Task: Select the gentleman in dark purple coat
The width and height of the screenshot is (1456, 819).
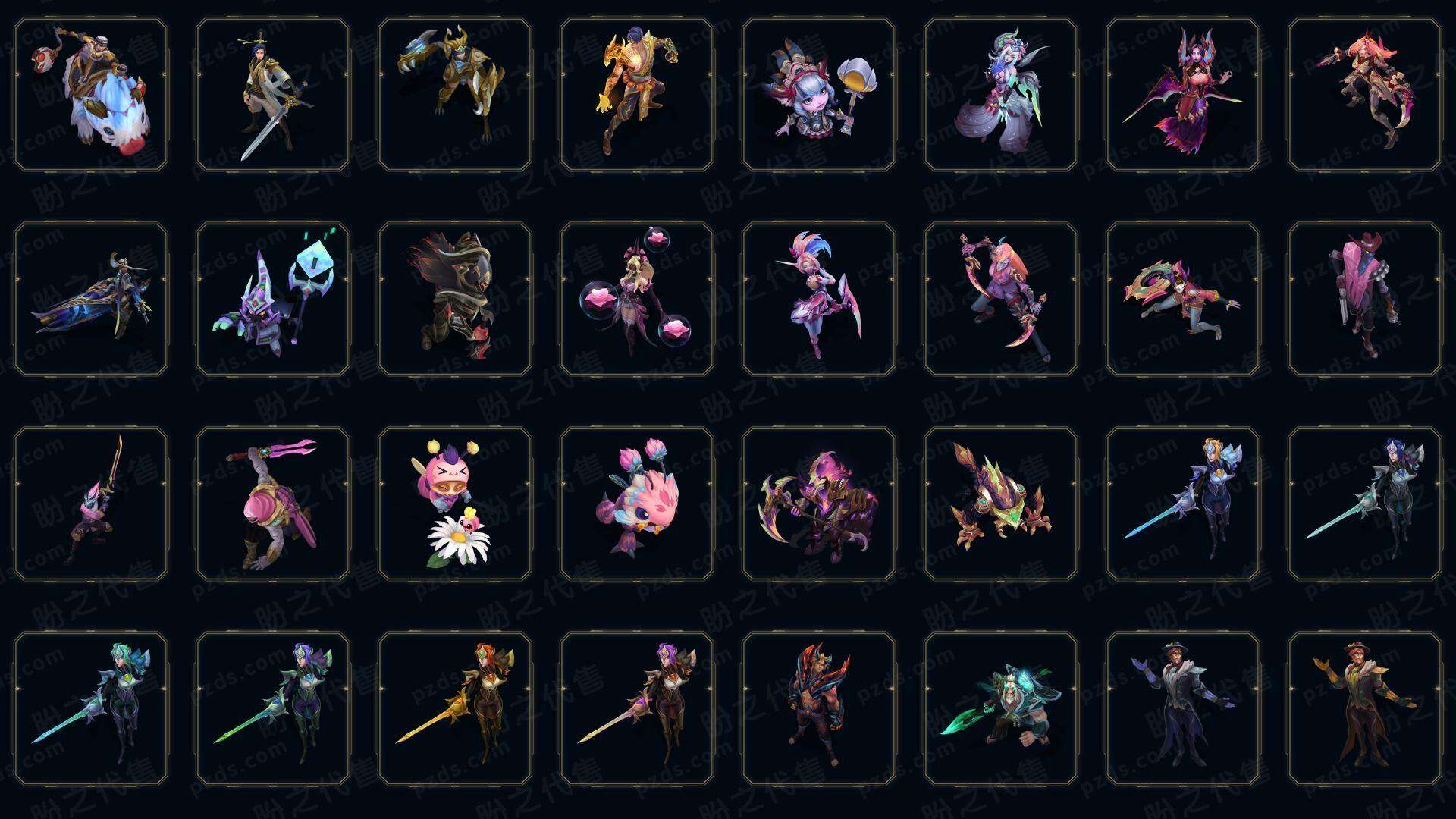Action: click(1183, 708)
